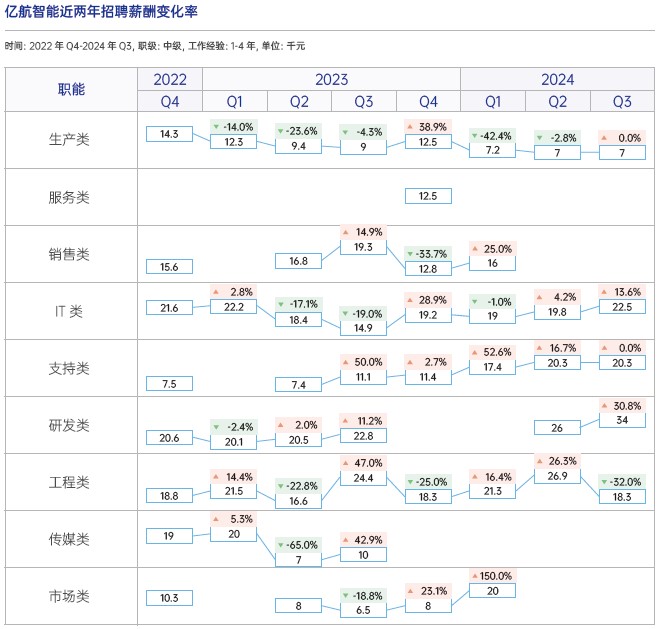Image resolution: width=659 pixels, height=629 pixels.
Task: Click the 12.5 value in the 服务类 row
Action: [427, 196]
